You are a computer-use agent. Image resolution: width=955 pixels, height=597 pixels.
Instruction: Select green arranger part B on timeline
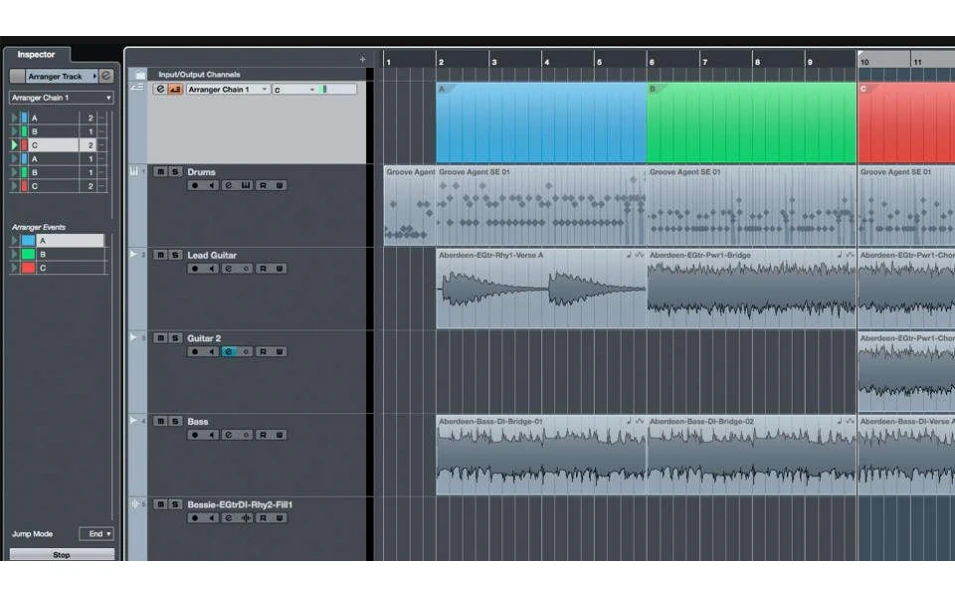coord(752,122)
